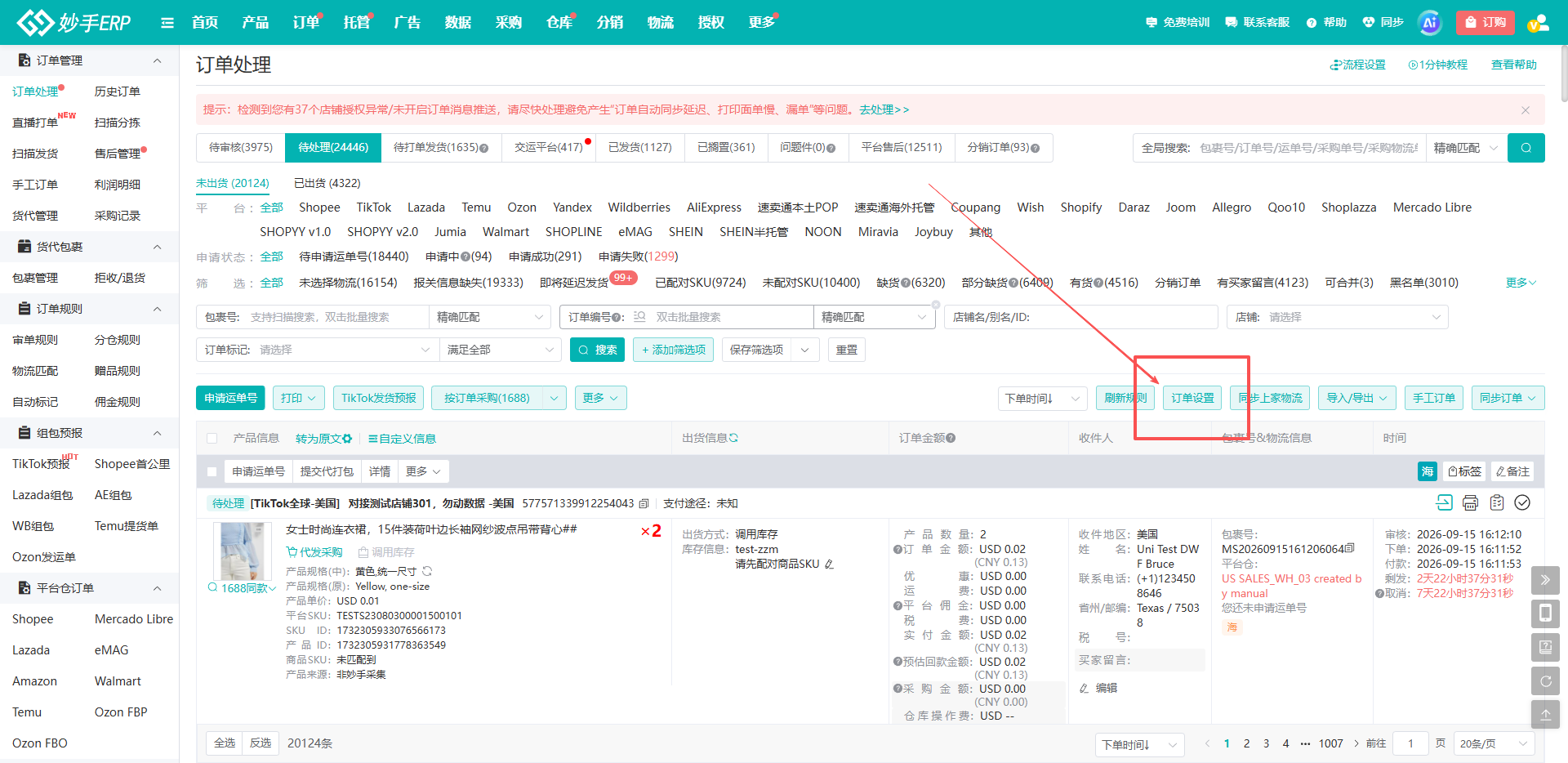
Task: Expand the 更多 filter link at right
Action: coord(1521,282)
